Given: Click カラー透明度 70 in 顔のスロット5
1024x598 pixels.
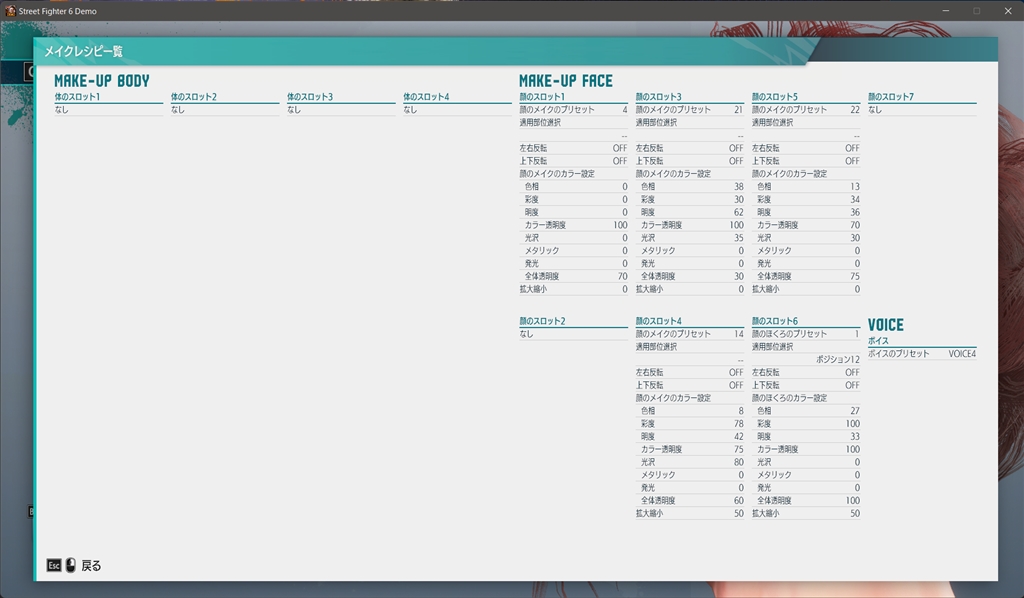Looking at the screenshot, I should pos(806,225).
